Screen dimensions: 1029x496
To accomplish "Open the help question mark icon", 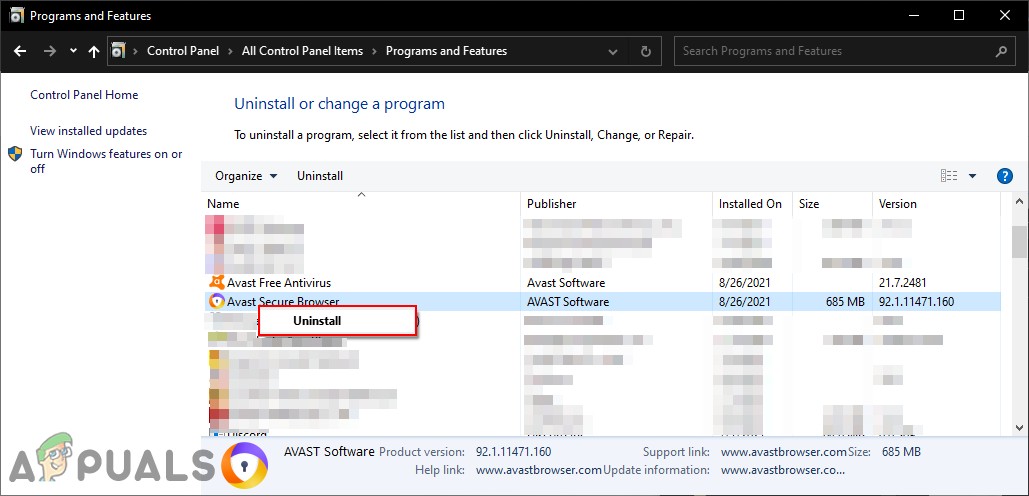I will 1005,176.
